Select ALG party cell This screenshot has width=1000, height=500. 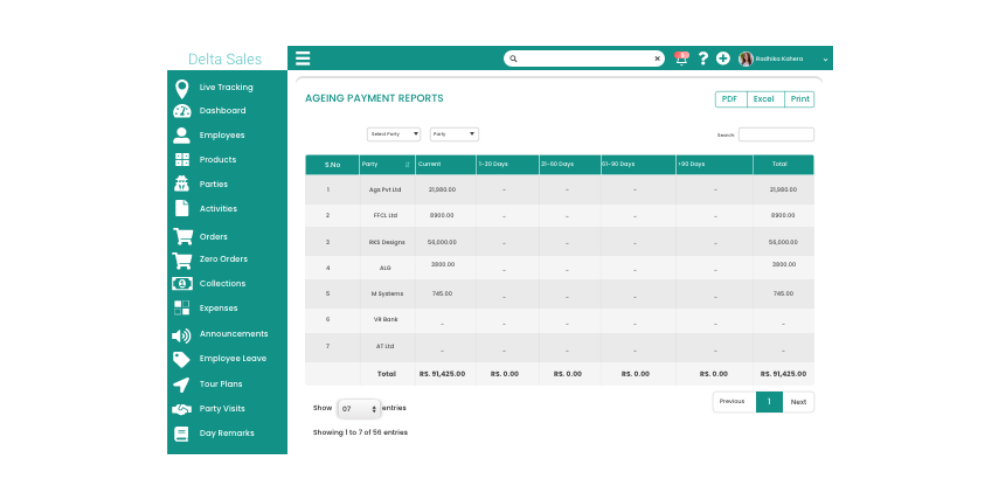click(x=387, y=268)
